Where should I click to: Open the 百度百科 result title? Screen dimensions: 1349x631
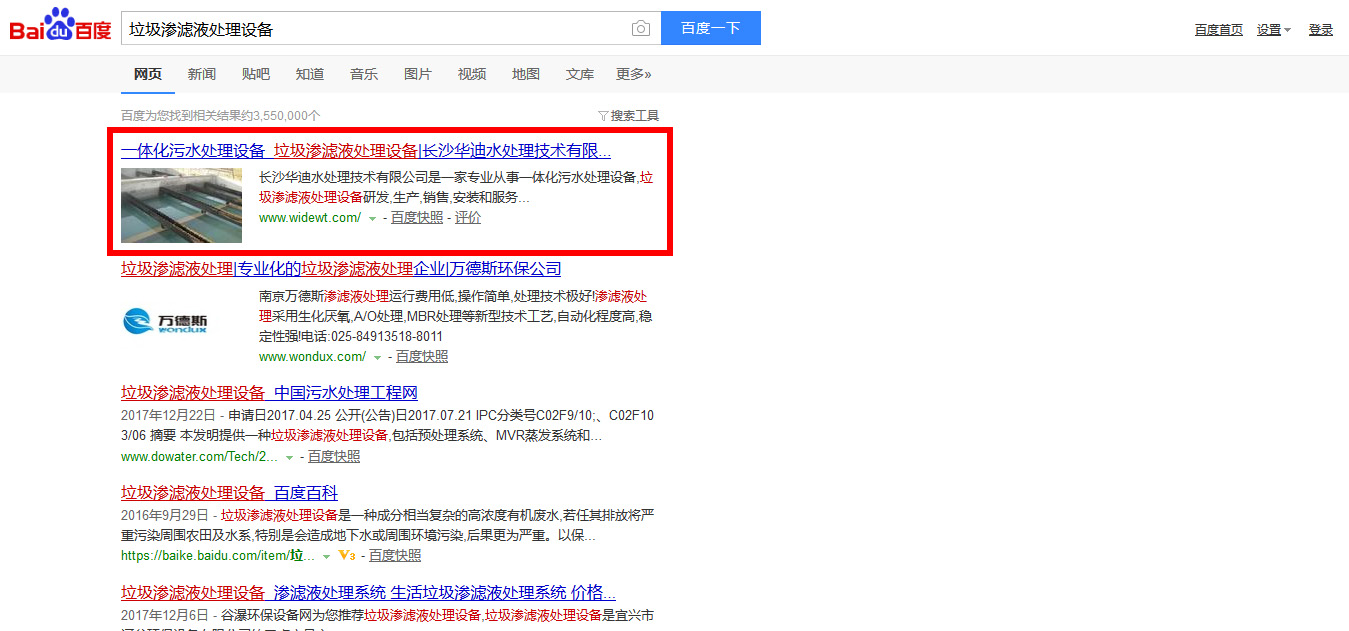click(229, 493)
